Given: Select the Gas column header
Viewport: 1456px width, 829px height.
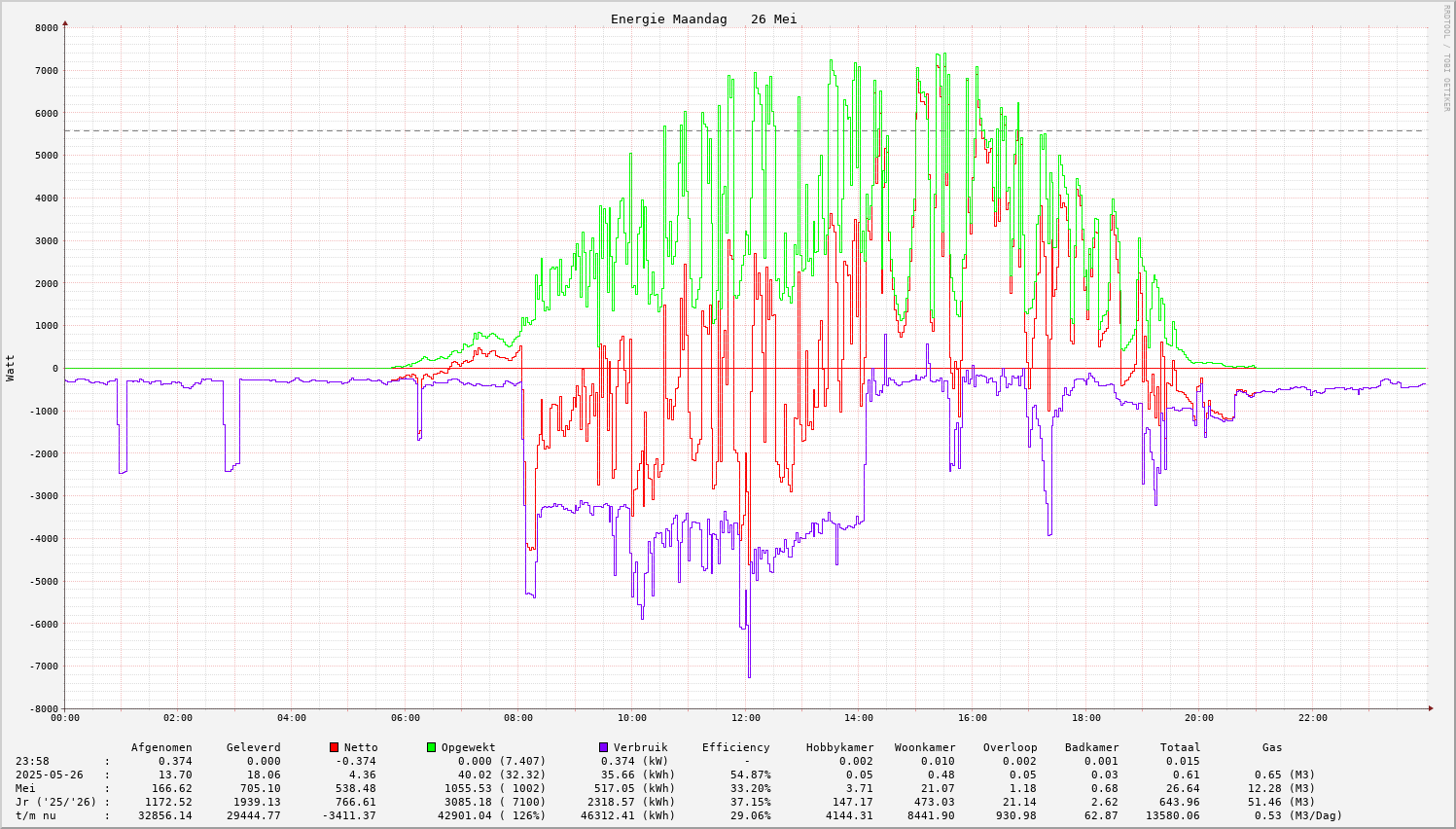Looking at the screenshot, I should click(1272, 747).
